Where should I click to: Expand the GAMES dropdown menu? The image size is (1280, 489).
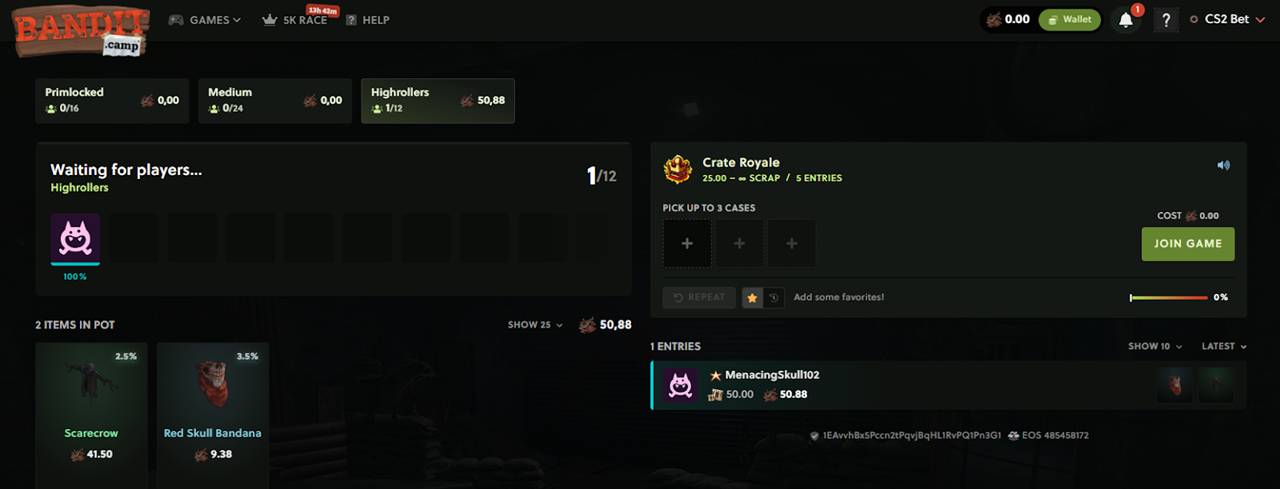point(205,19)
